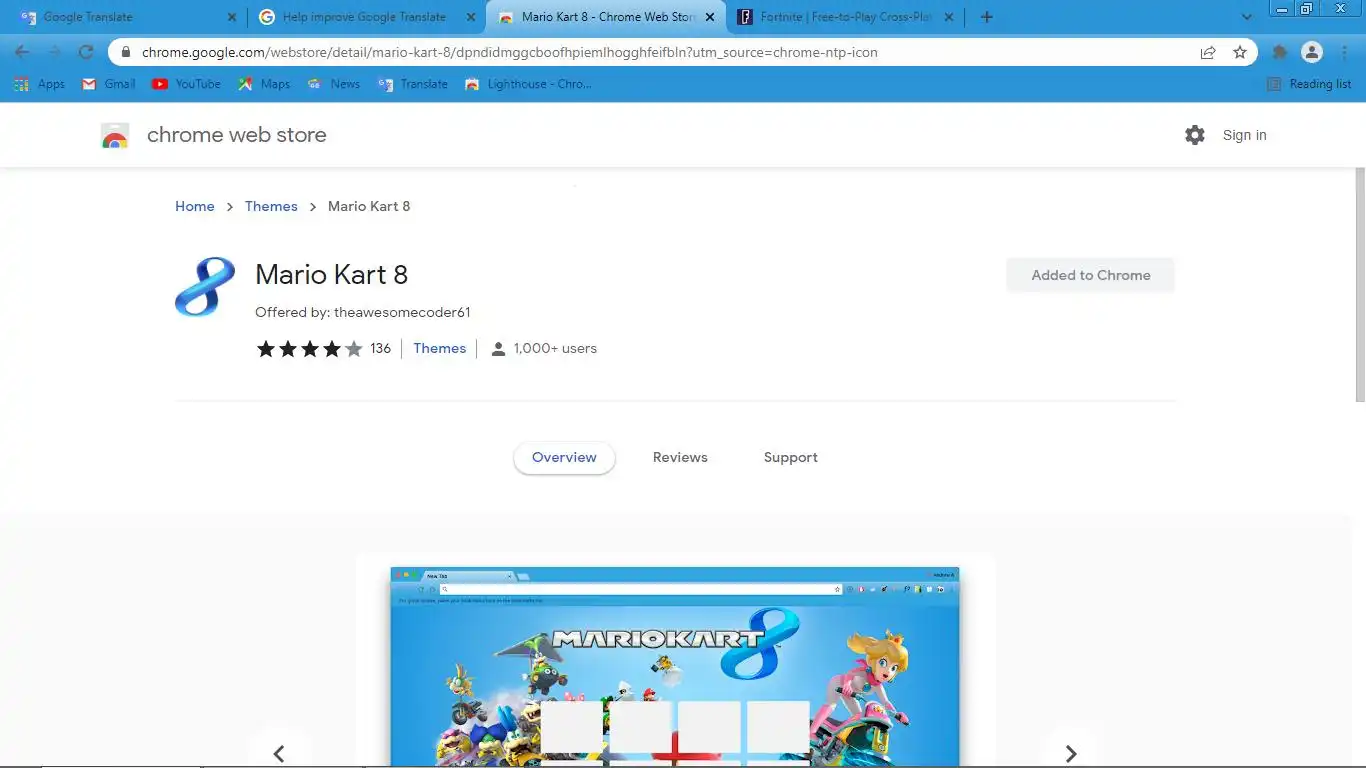Close the Fortnite tab
The height and width of the screenshot is (768, 1366).
click(949, 17)
